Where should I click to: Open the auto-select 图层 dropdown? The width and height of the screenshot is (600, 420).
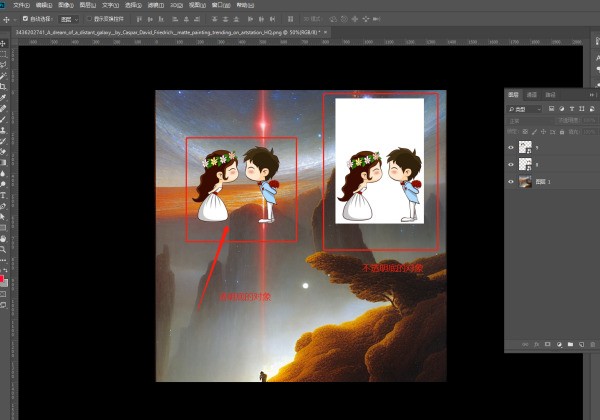point(66,18)
